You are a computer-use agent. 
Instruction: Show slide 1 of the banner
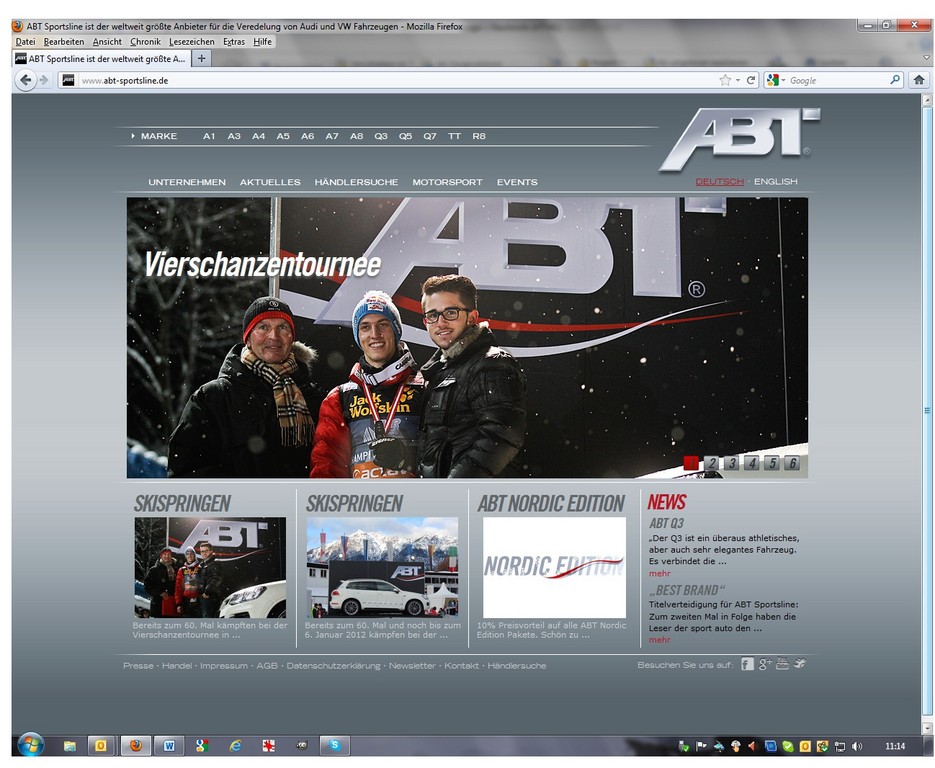pyautogui.click(x=691, y=463)
